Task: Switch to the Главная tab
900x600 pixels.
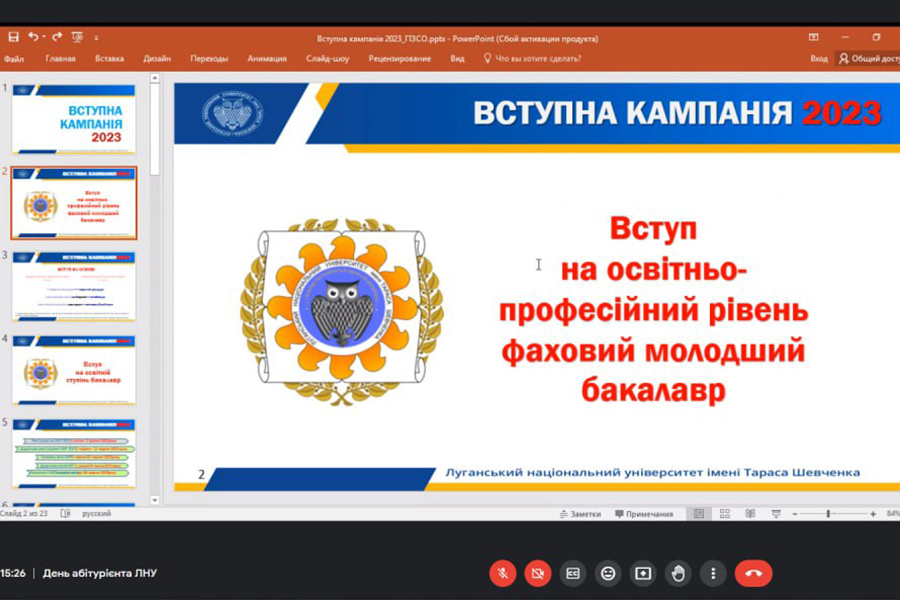Action: pos(60,59)
